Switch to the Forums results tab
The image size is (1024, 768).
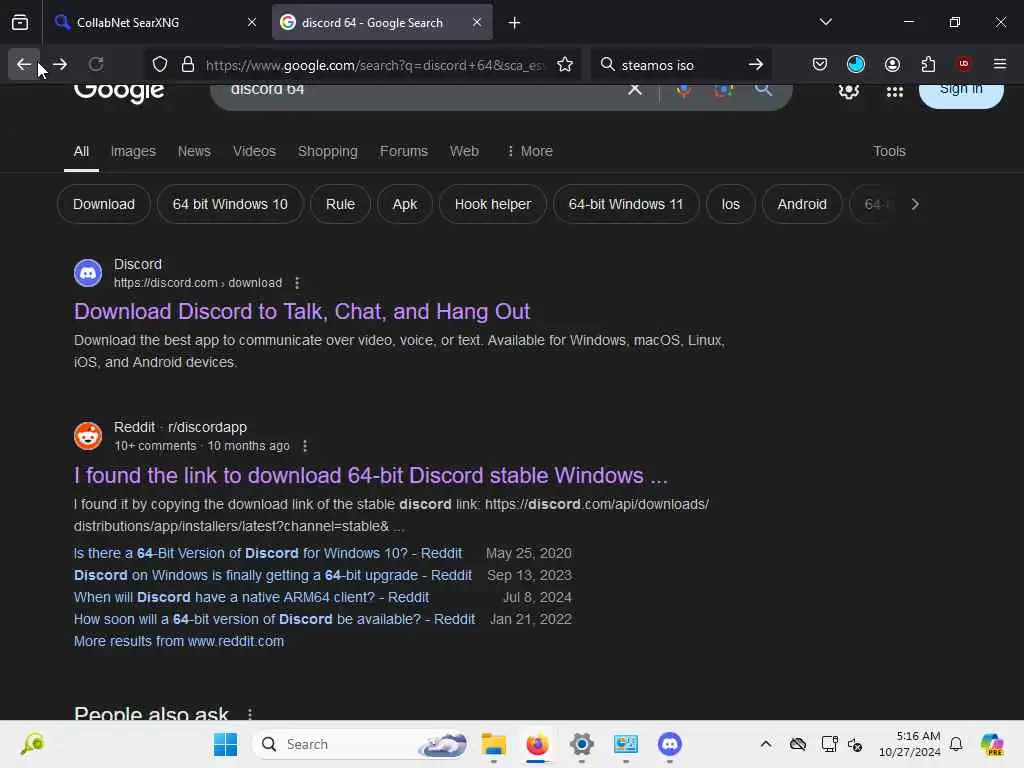click(x=404, y=152)
